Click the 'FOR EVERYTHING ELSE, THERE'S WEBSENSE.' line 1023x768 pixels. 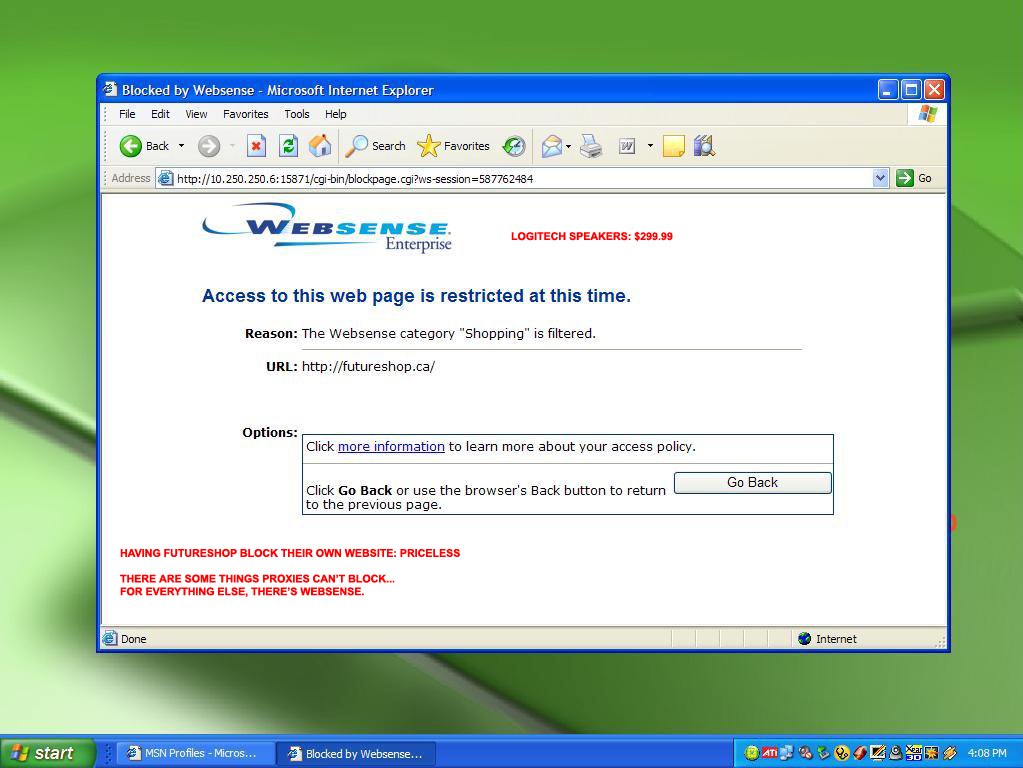[242, 592]
